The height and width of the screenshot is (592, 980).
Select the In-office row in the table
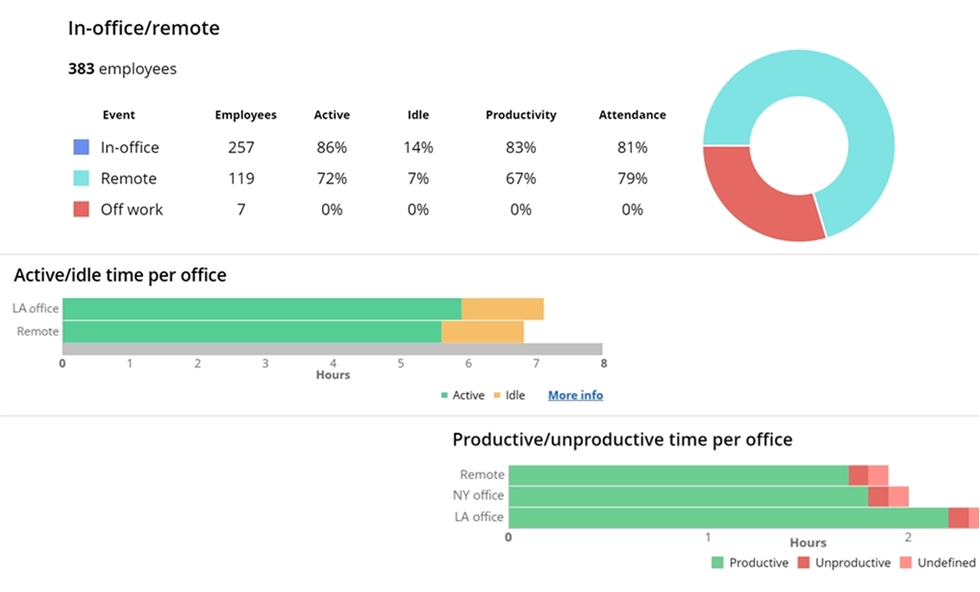[x=133, y=146]
